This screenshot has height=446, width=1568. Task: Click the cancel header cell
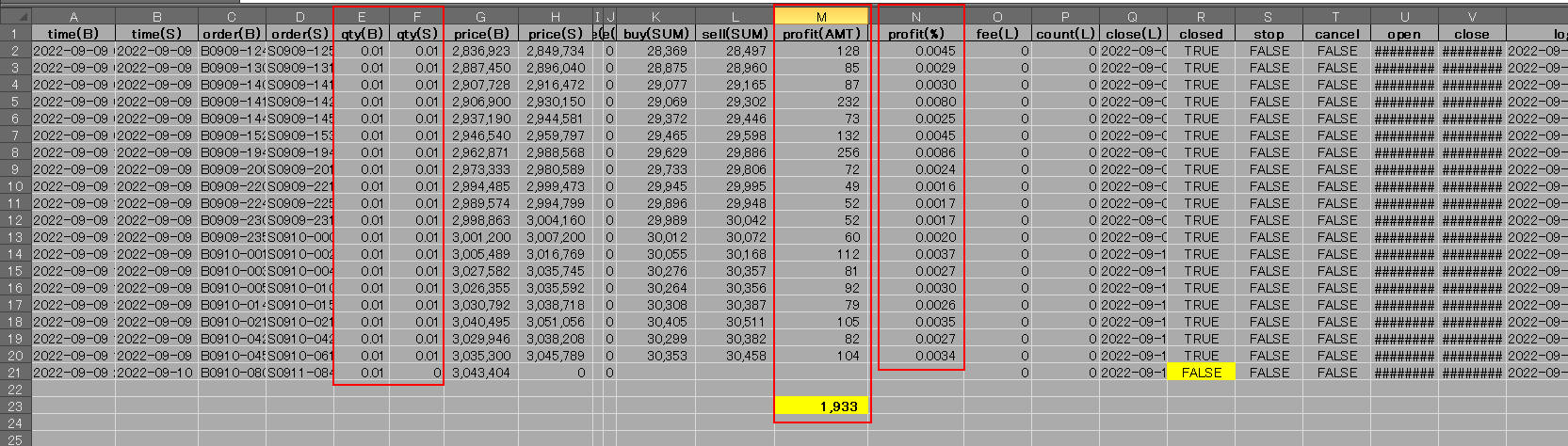(1336, 34)
